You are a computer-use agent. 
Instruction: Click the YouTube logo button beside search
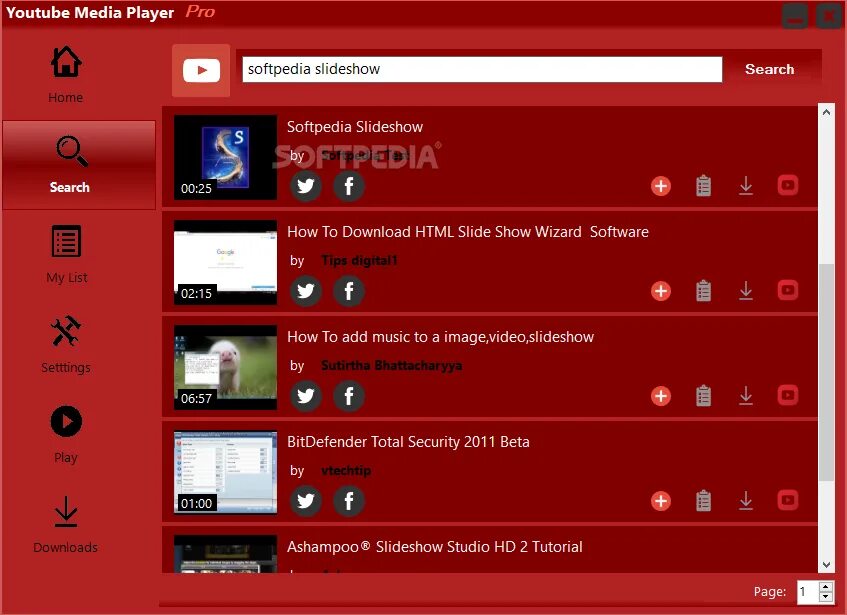tap(201, 70)
